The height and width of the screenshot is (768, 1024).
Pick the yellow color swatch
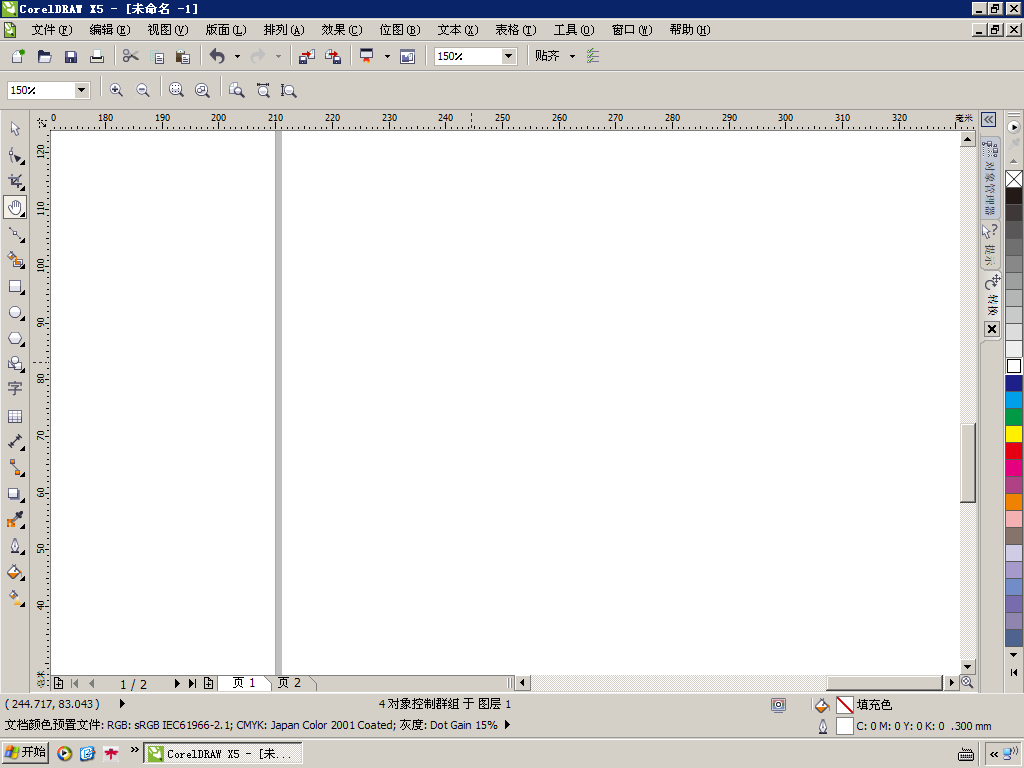[x=1014, y=434]
